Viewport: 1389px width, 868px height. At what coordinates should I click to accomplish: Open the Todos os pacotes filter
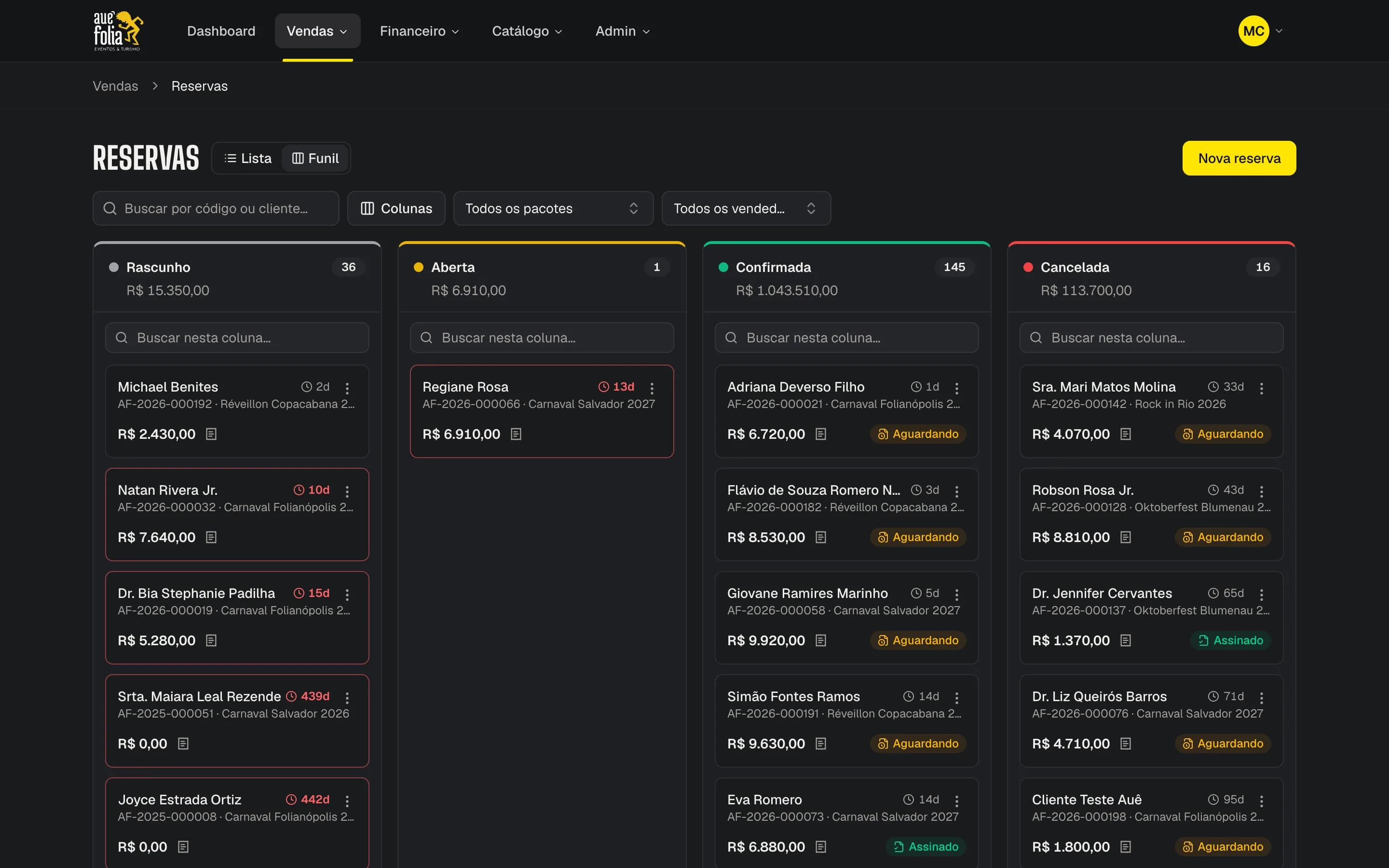pos(553,208)
